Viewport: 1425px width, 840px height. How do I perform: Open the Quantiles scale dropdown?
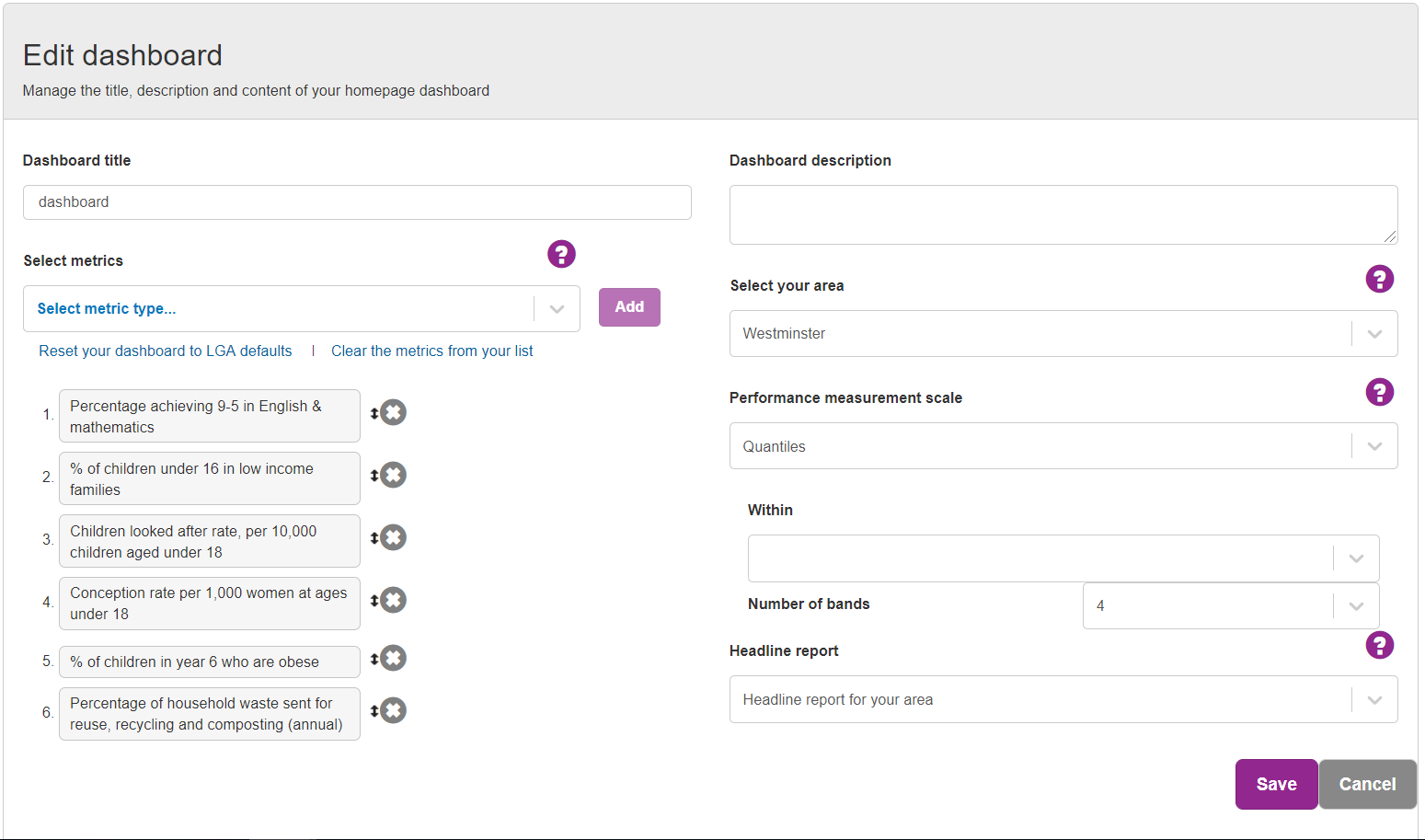click(x=1063, y=446)
